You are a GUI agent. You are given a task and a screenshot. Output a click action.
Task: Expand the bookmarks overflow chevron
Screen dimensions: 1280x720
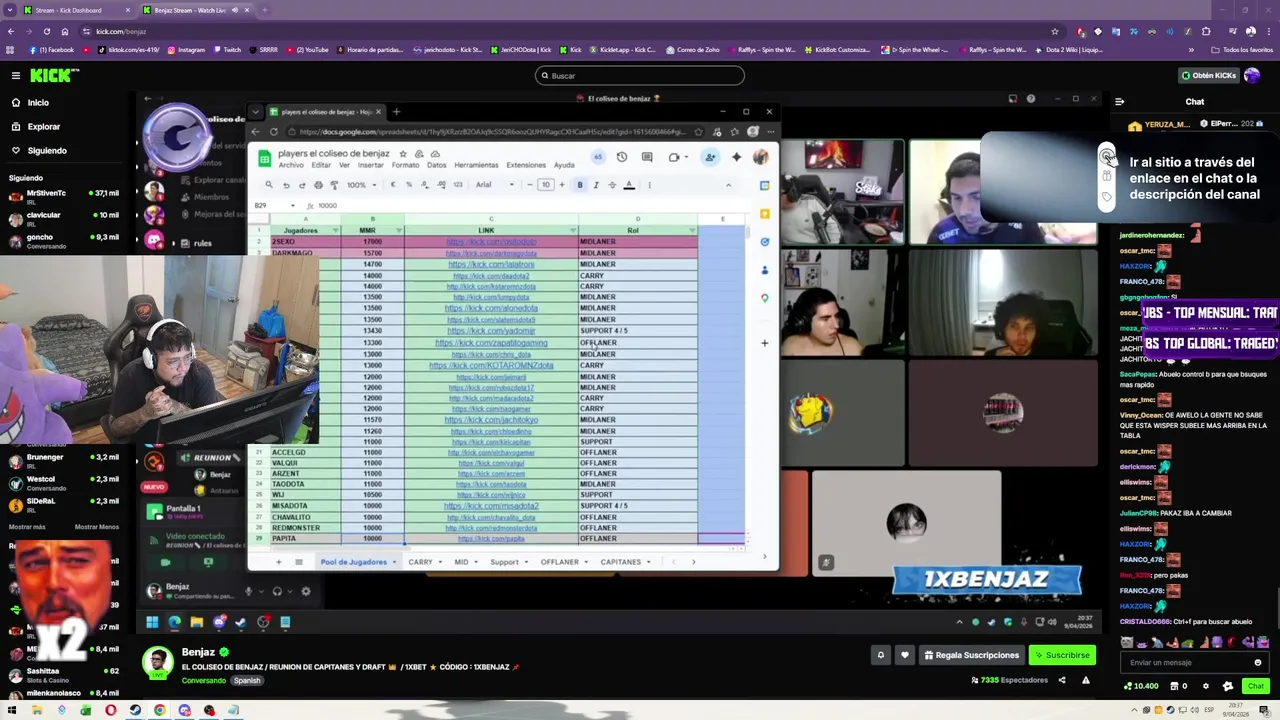pos(1191,49)
